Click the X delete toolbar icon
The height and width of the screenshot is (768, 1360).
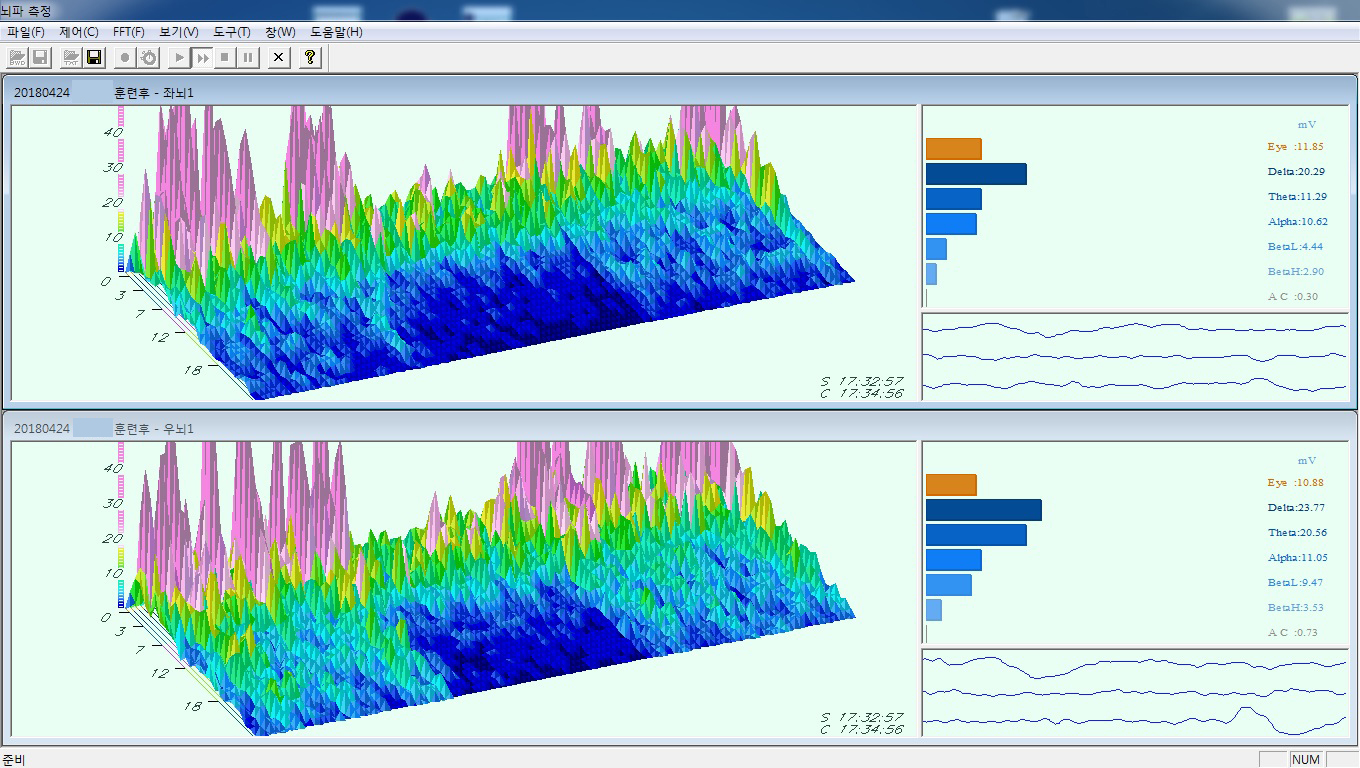[279, 58]
